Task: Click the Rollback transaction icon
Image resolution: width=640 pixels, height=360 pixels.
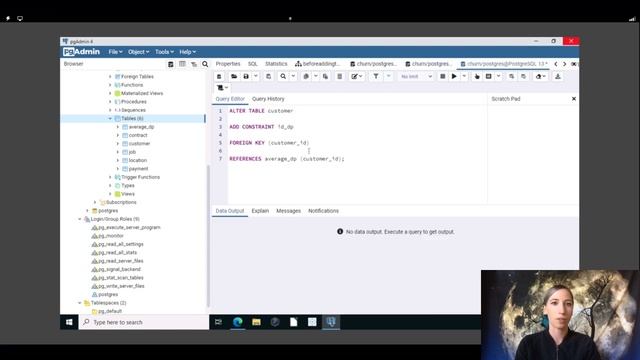Action: click(x=523, y=76)
